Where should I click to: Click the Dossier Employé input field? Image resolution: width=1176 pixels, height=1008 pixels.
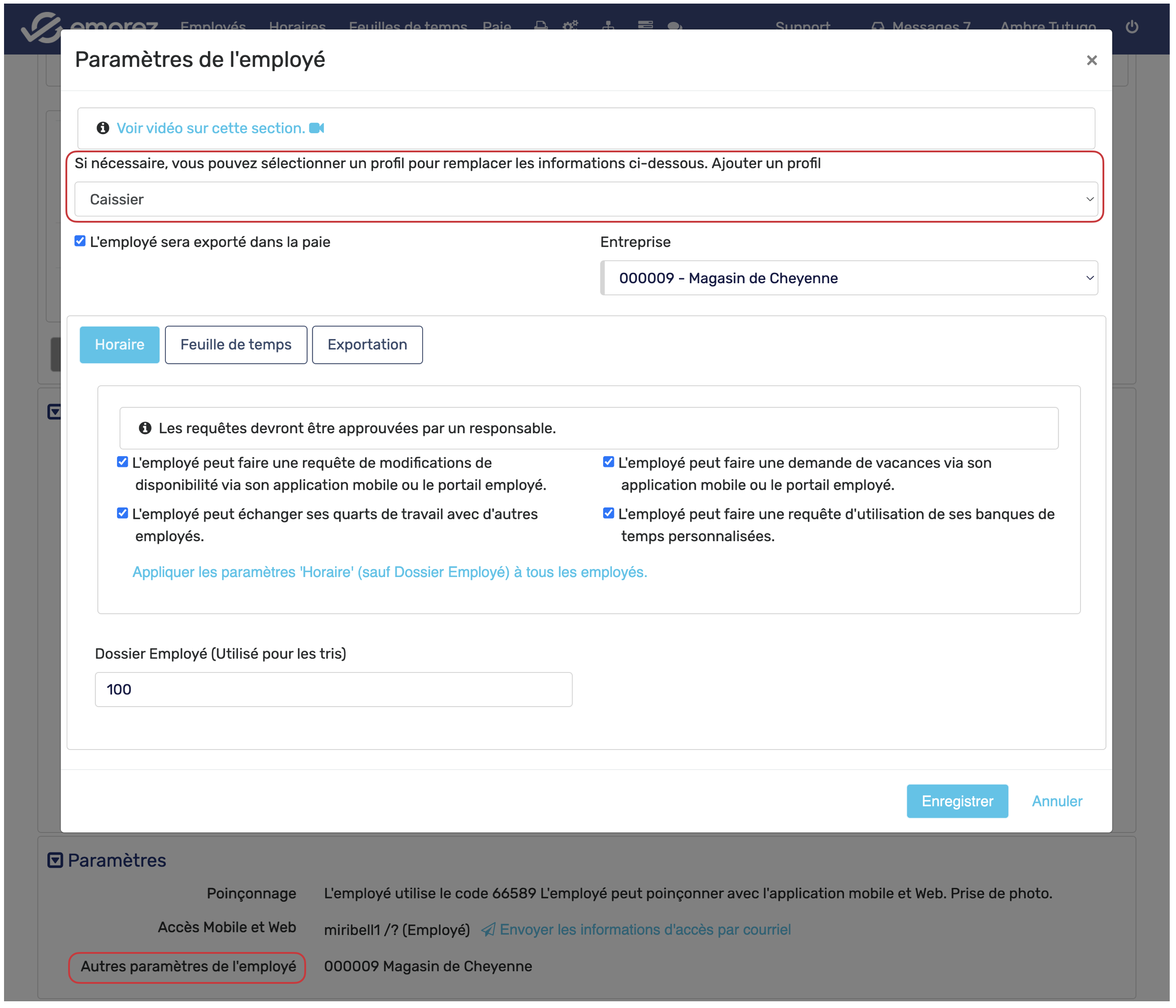click(333, 689)
